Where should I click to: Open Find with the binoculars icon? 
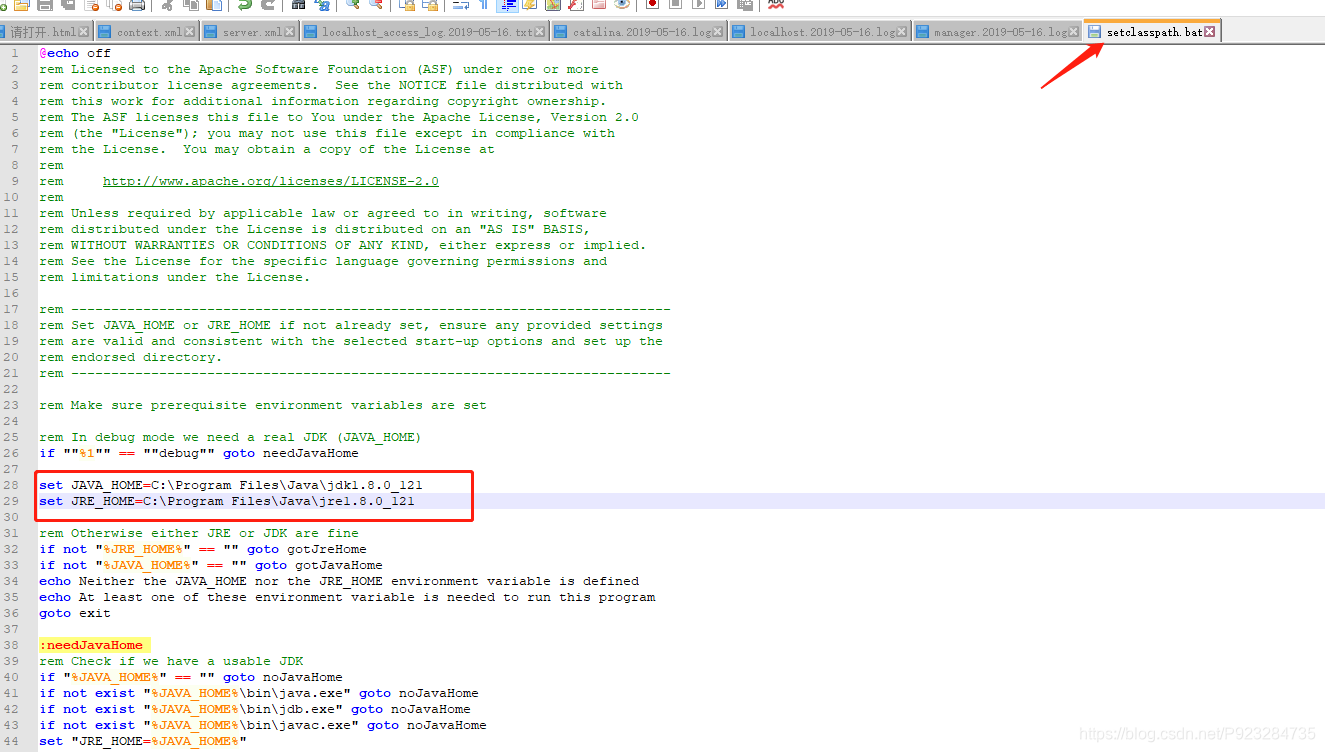298,5
